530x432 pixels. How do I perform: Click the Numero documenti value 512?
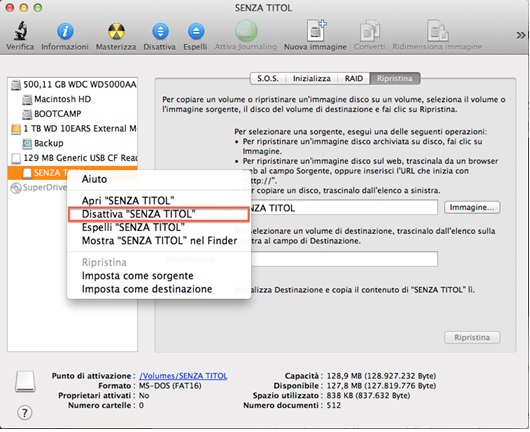[334, 405]
